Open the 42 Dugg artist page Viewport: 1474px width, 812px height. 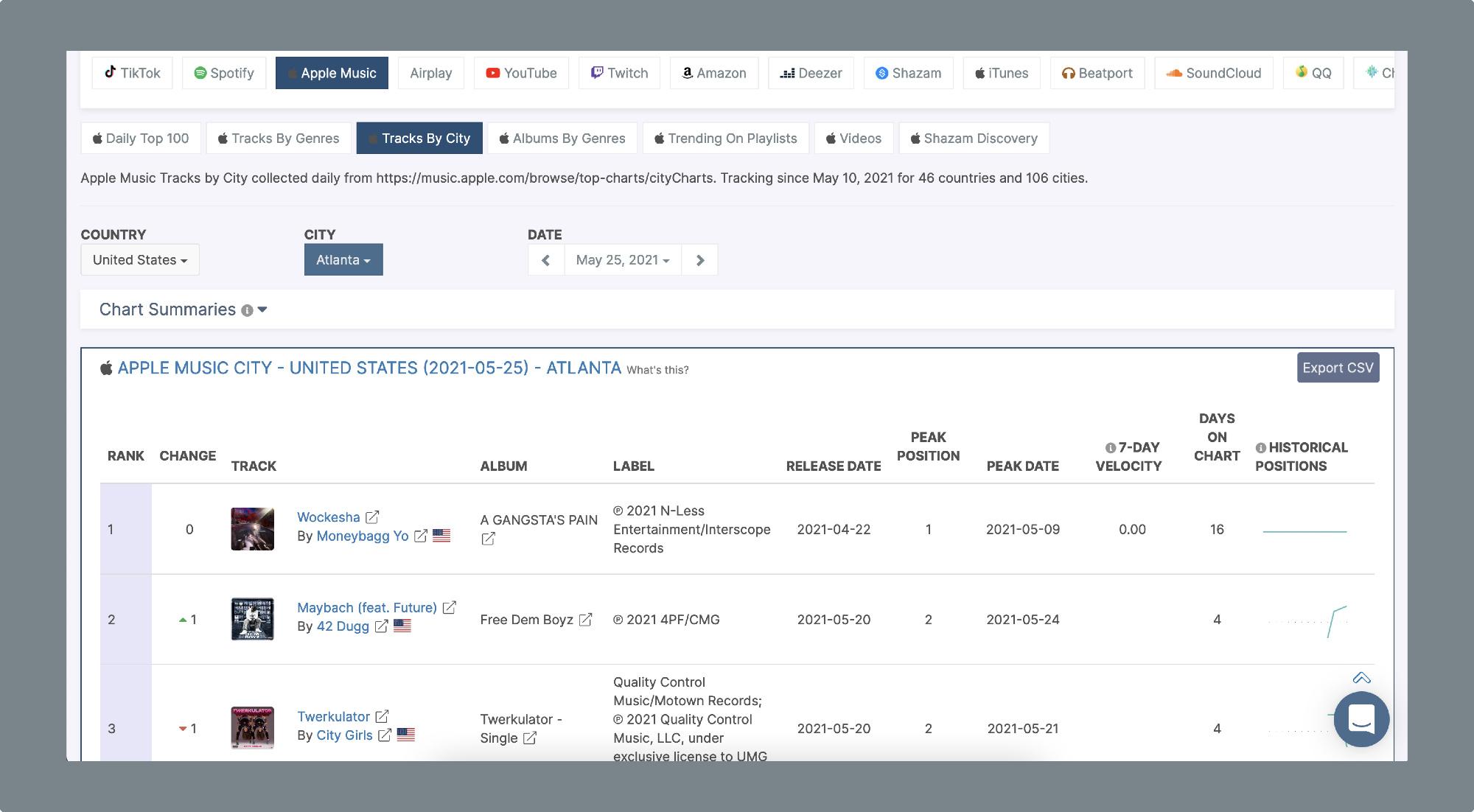point(343,626)
